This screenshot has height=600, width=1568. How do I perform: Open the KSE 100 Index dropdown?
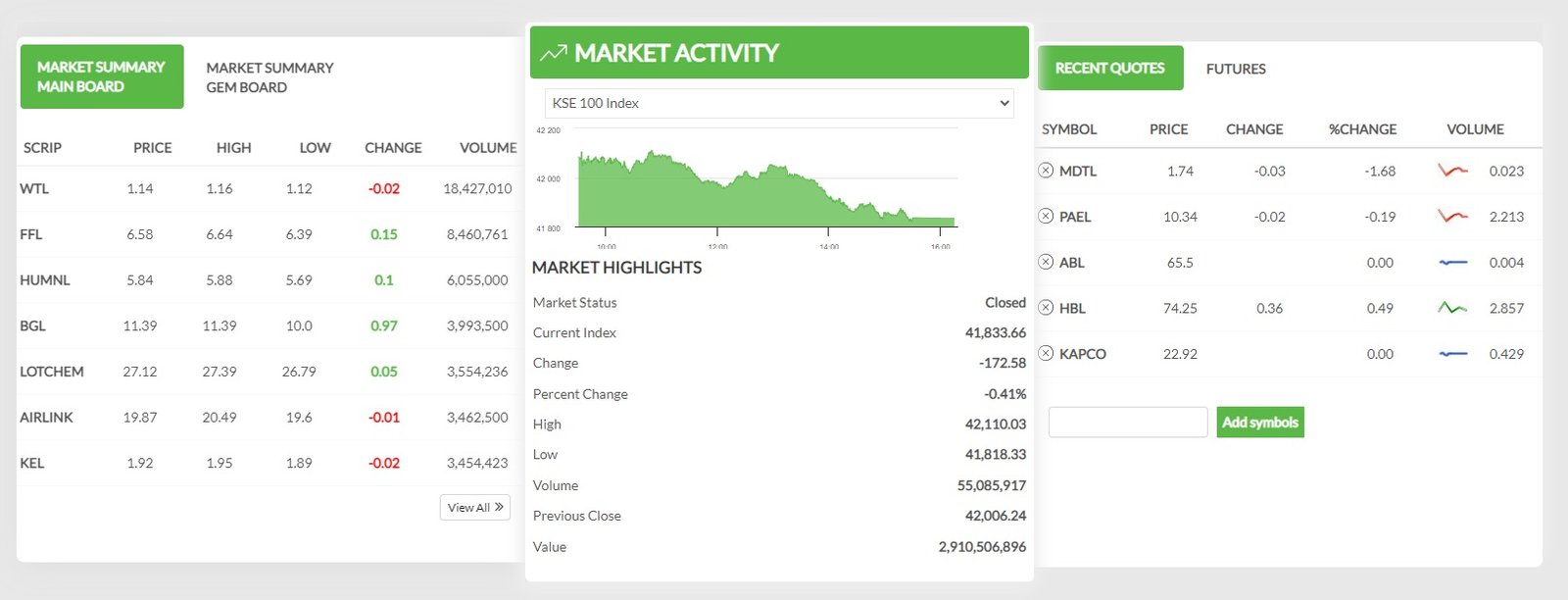(779, 103)
